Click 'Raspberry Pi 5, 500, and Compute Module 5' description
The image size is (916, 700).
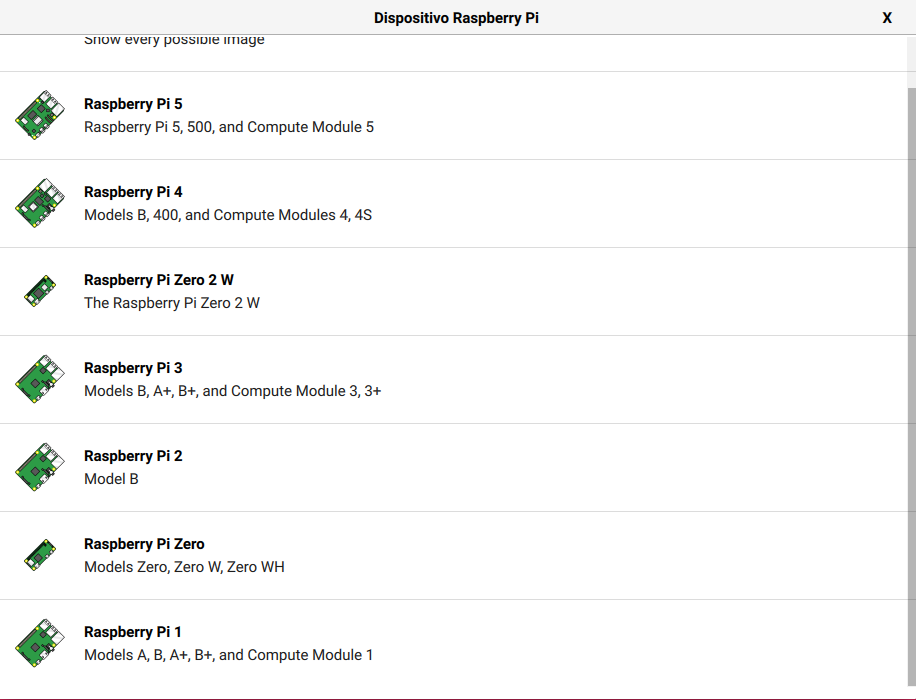[229, 127]
